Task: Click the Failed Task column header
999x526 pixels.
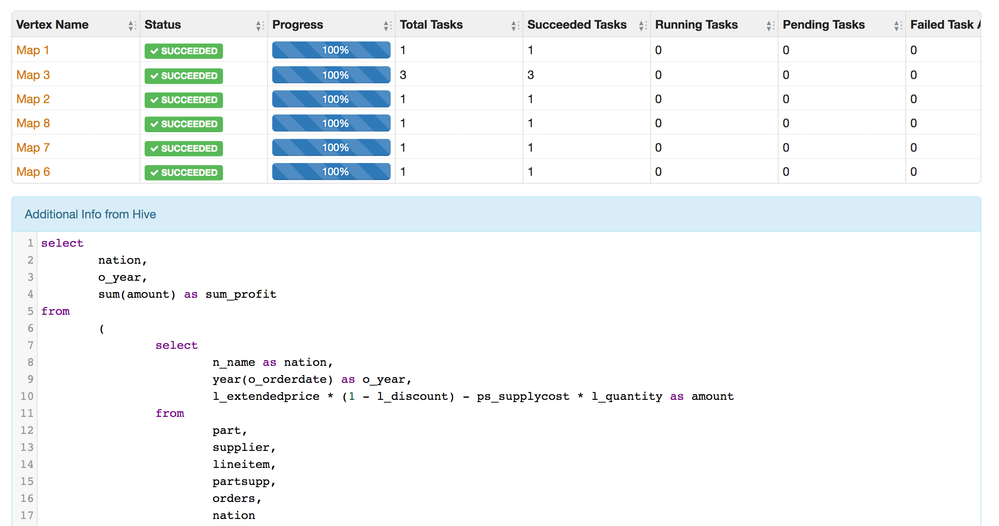Action: (942, 25)
